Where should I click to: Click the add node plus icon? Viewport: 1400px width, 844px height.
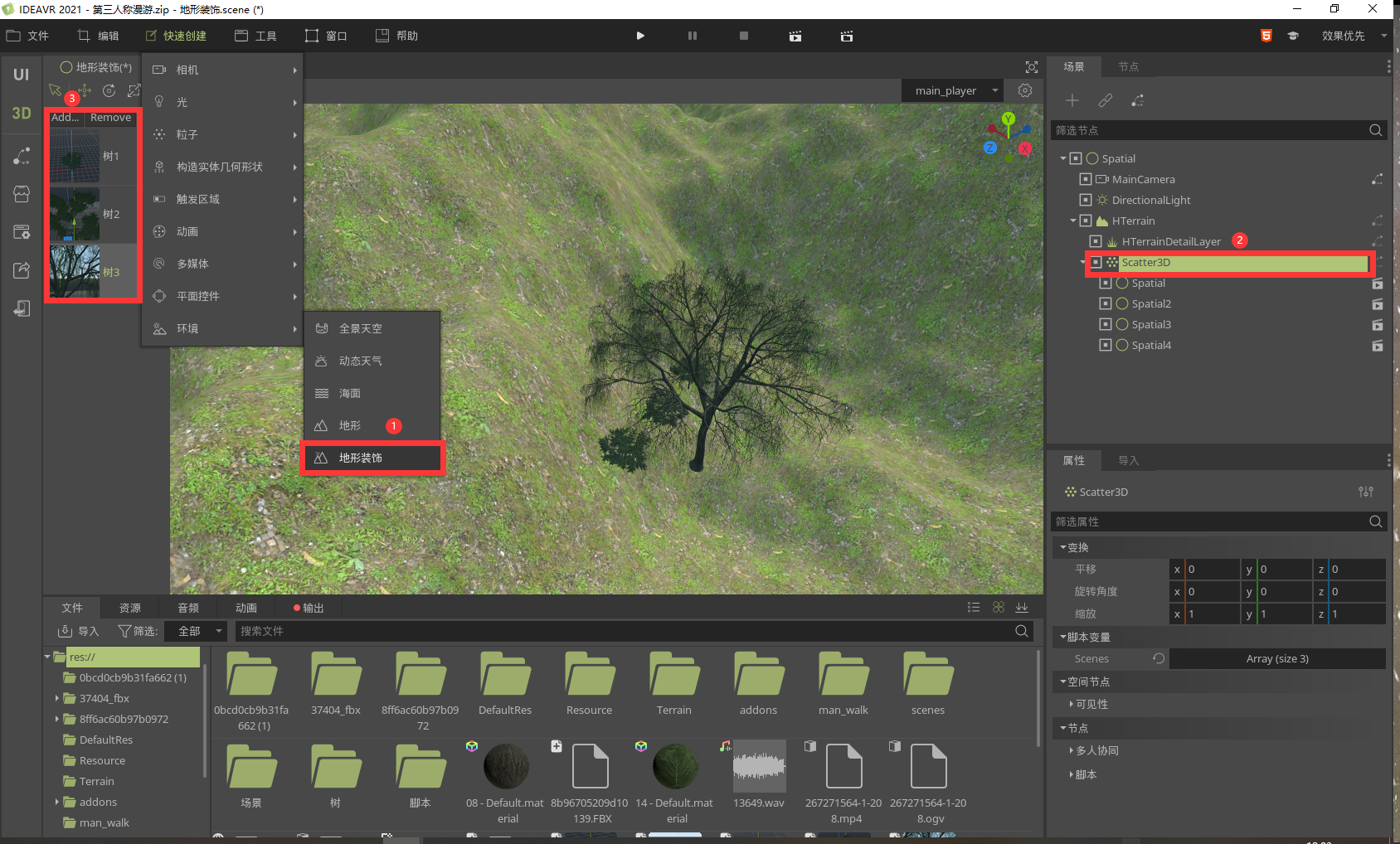(x=1072, y=100)
